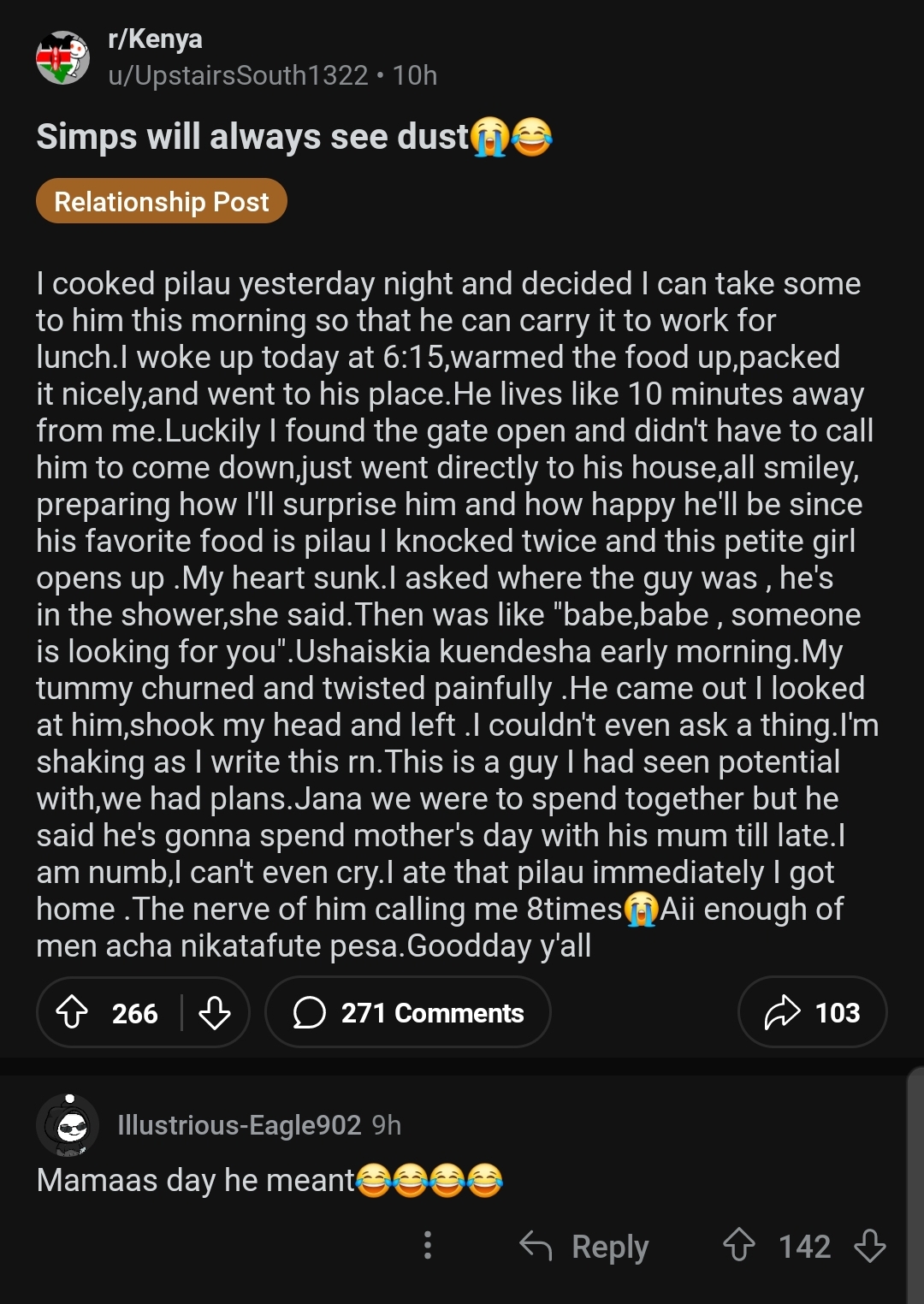
Task: Share the post using the 103 share button
Action: coord(812,1013)
